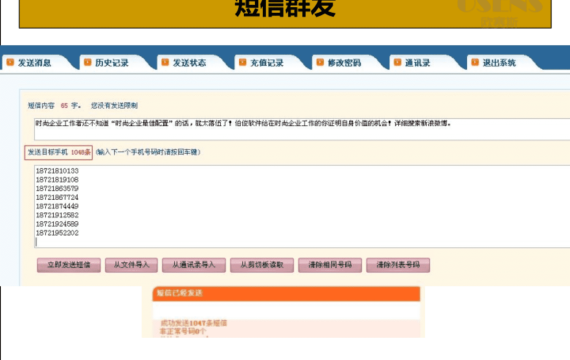
Task: Open the 发送消息 tab
Action: pyautogui.click(x=35, y=63)
